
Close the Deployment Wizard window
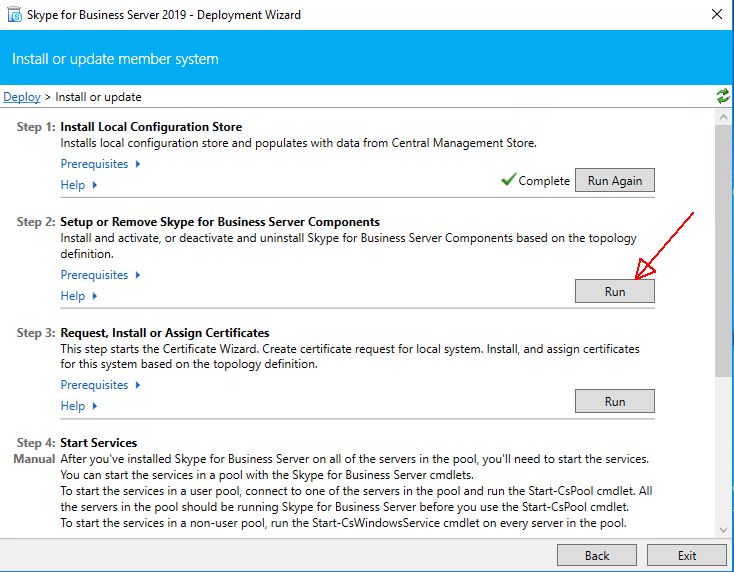716,14
